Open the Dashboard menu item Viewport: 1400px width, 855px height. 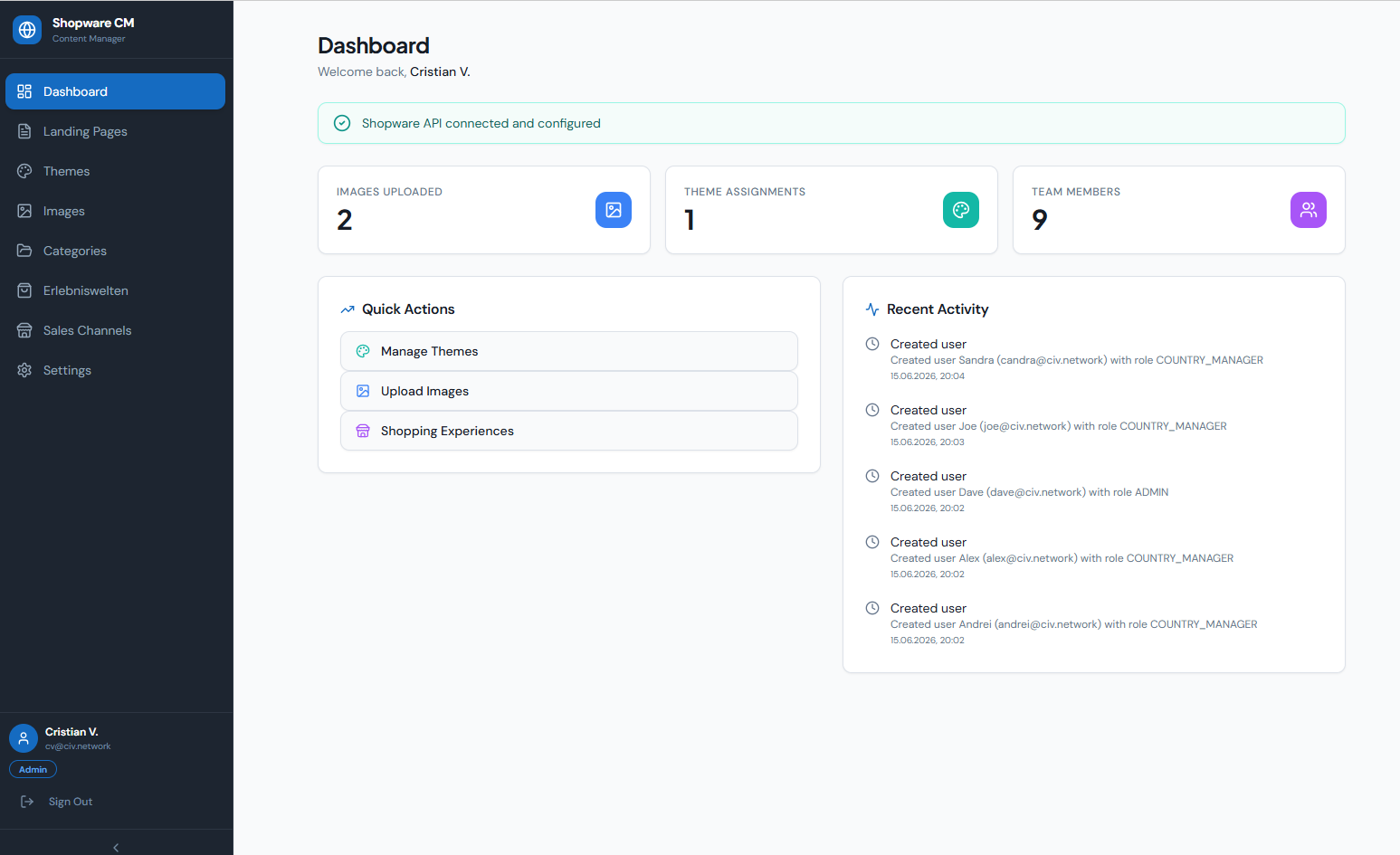pyautogui.click(x=116, y=91)
